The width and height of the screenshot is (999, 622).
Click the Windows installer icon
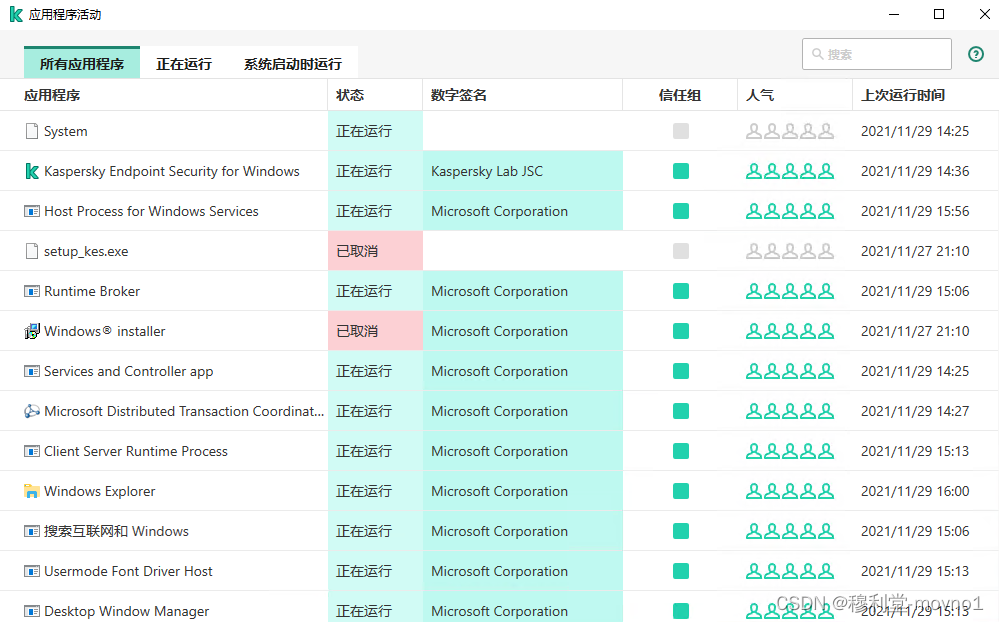[x=31, y=331]
